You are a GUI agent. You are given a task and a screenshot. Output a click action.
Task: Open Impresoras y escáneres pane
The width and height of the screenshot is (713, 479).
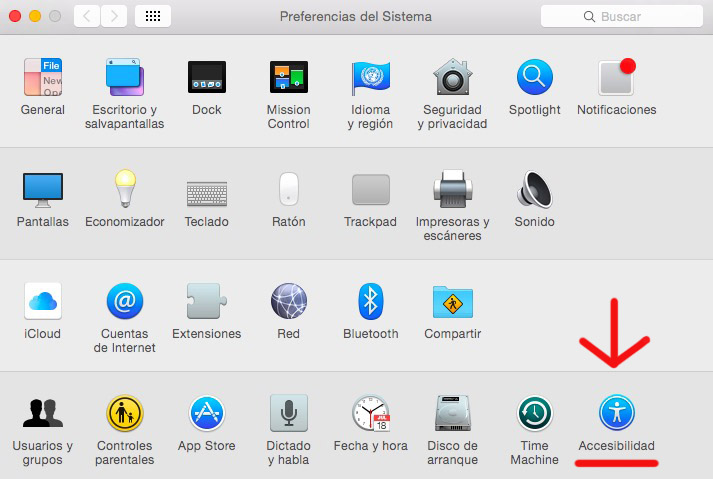coord(452,188)
